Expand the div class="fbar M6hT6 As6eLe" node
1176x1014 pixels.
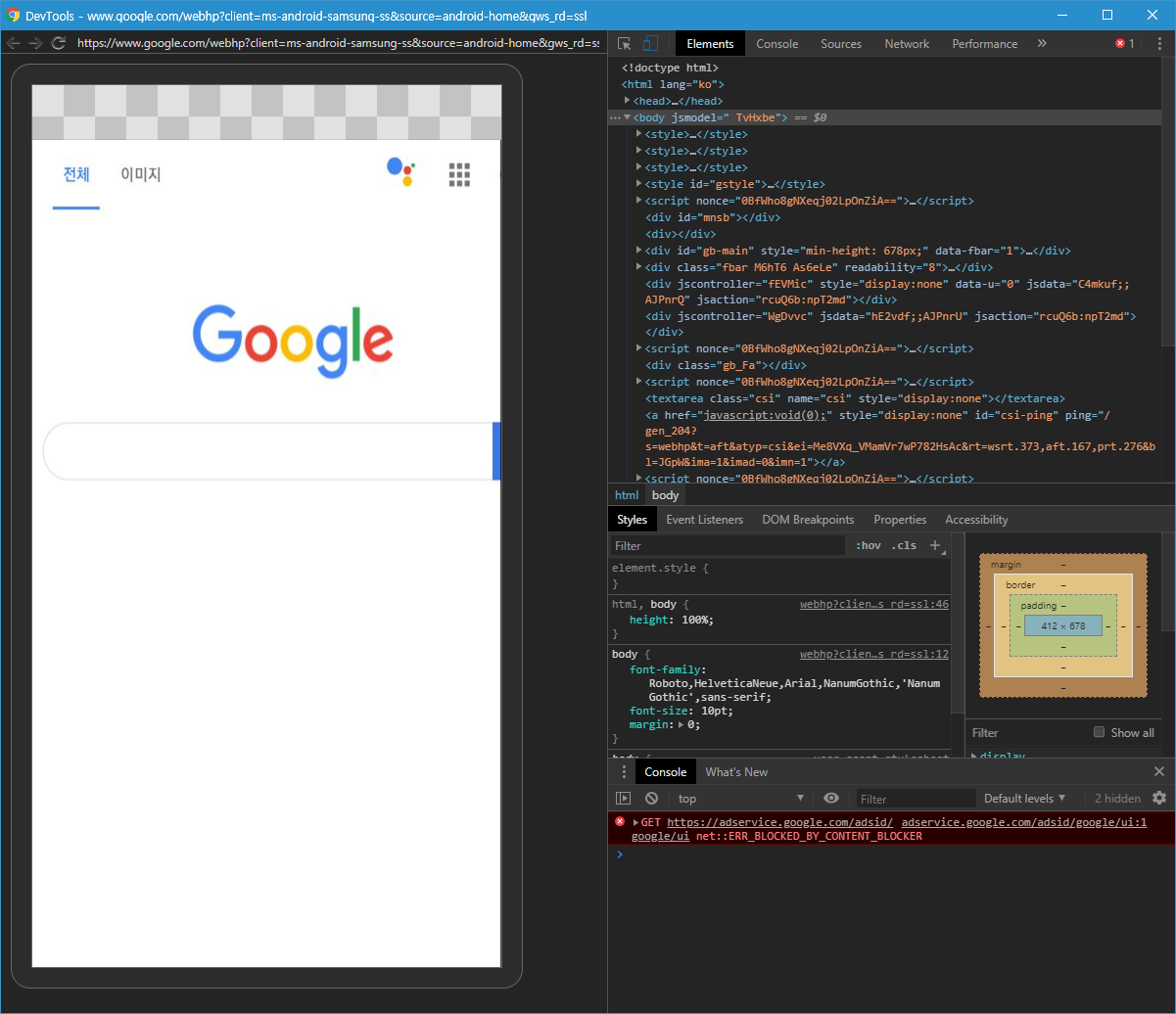pyautogui.click(x=639, y=267)
